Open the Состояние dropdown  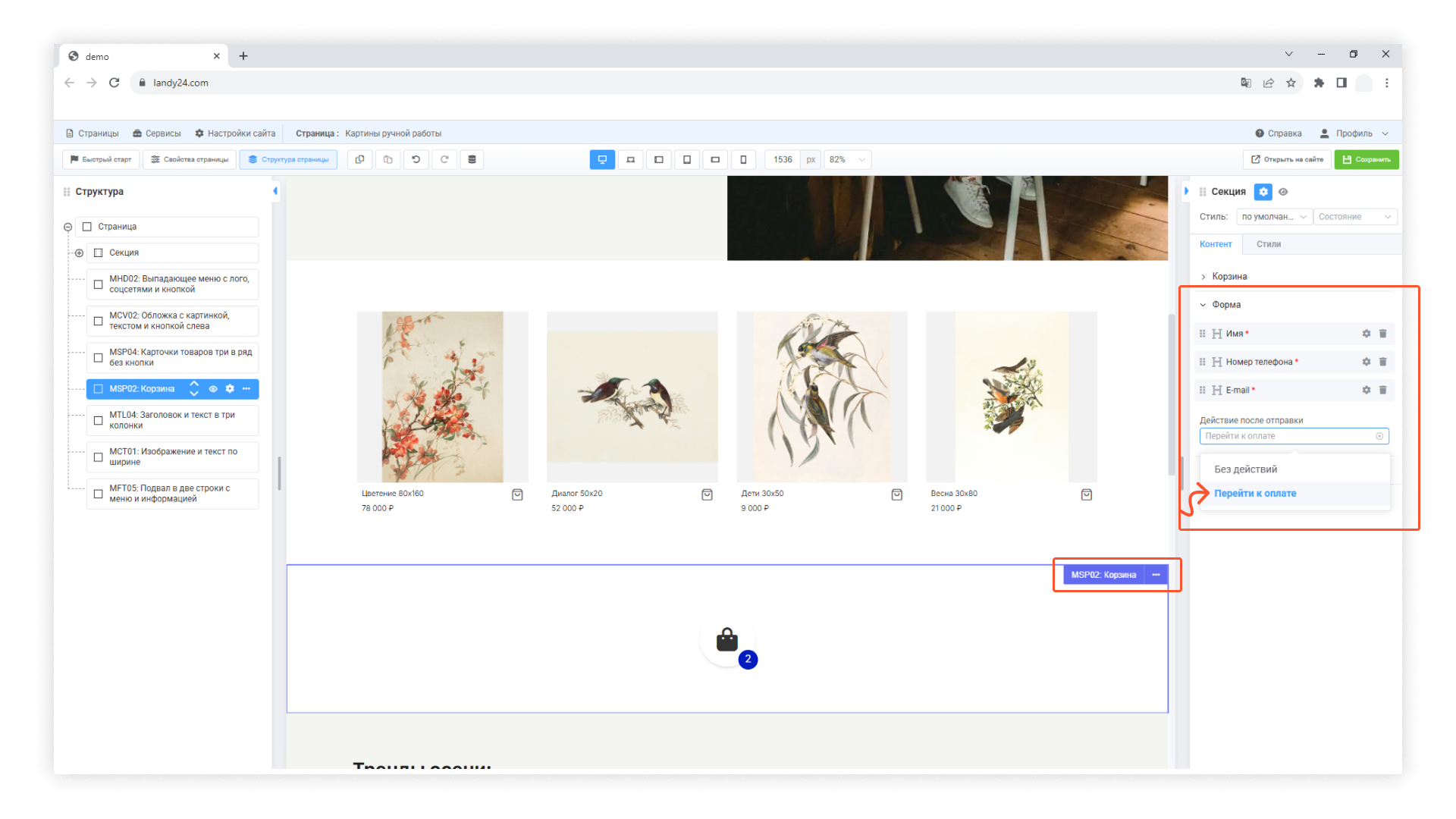1355,217
